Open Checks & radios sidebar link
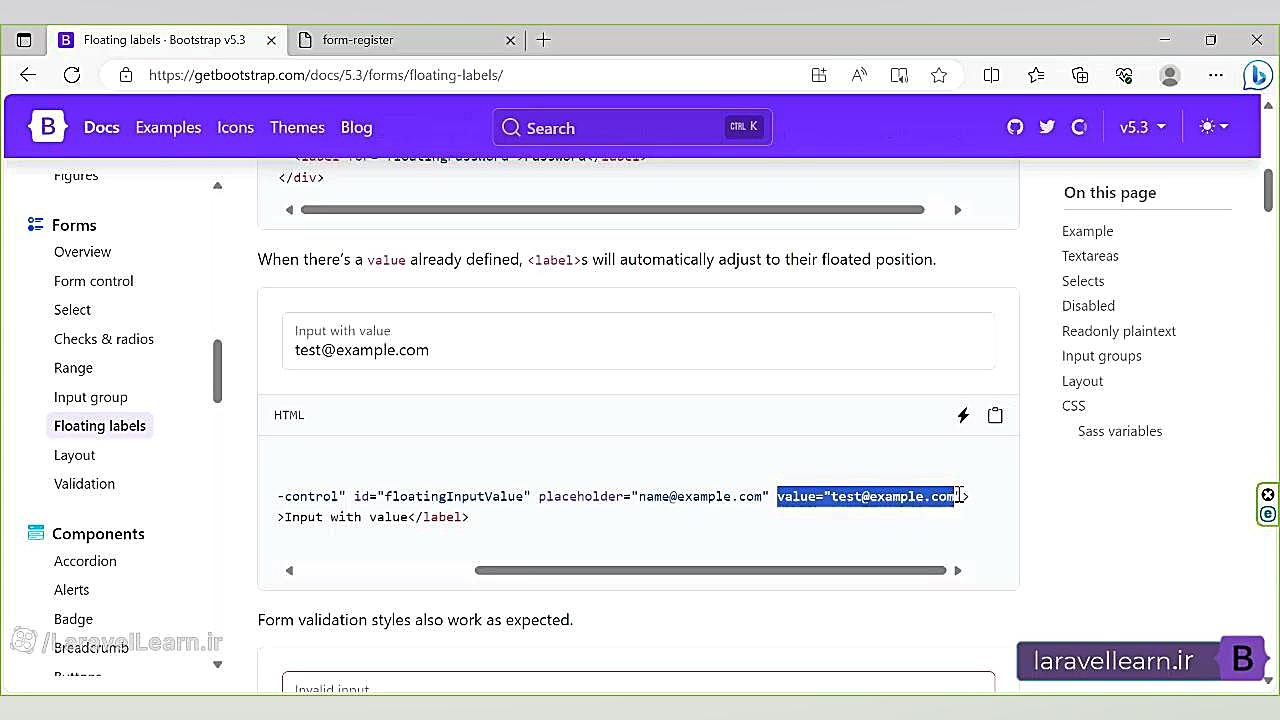Screen dimensions: 1280x720 (x=104, y=339)
